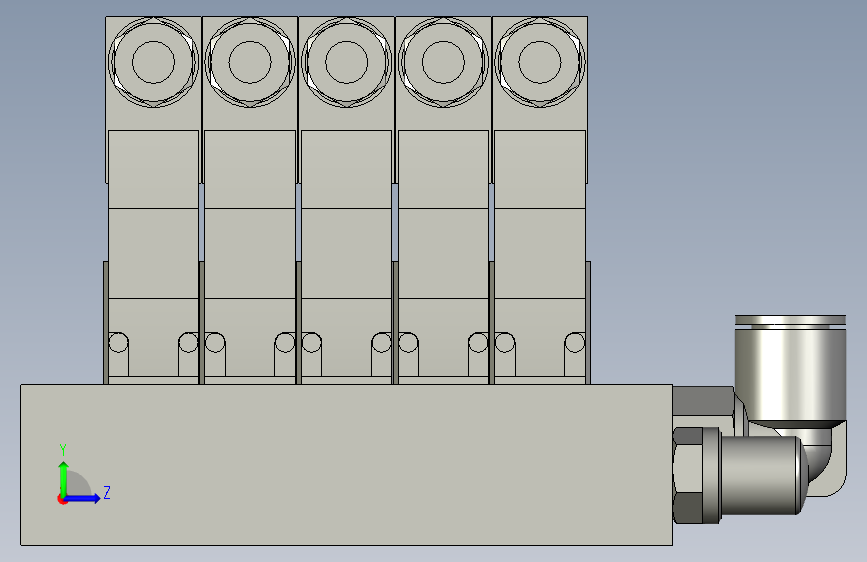The width and height of the screenshot is (867, 562).
Task: Click the blue Z axis arrow
Action: point(83,498)
